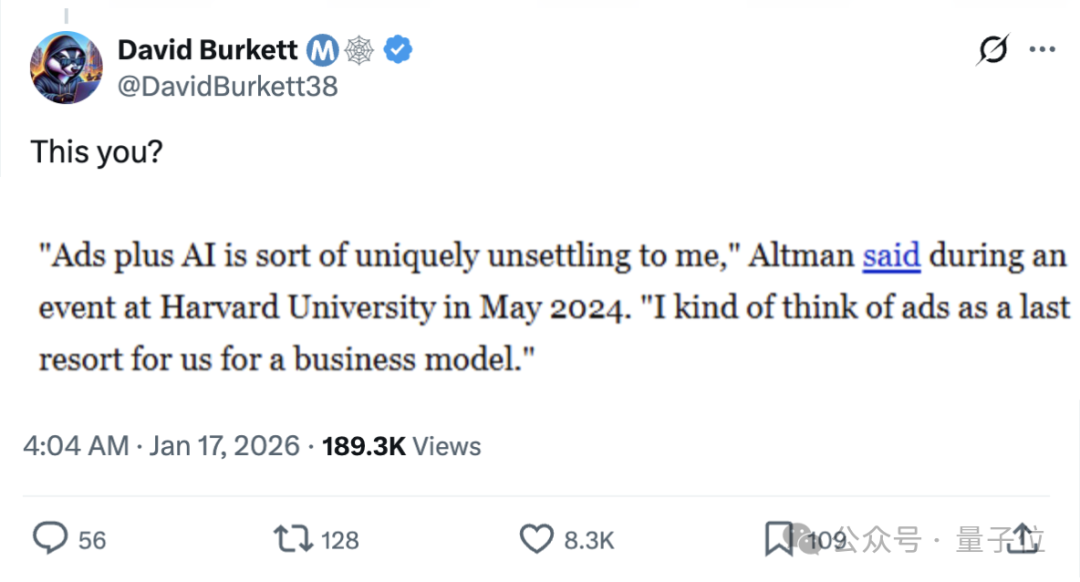Click the share upload arrow icon
The image size is (1080, 582).
1023,539
